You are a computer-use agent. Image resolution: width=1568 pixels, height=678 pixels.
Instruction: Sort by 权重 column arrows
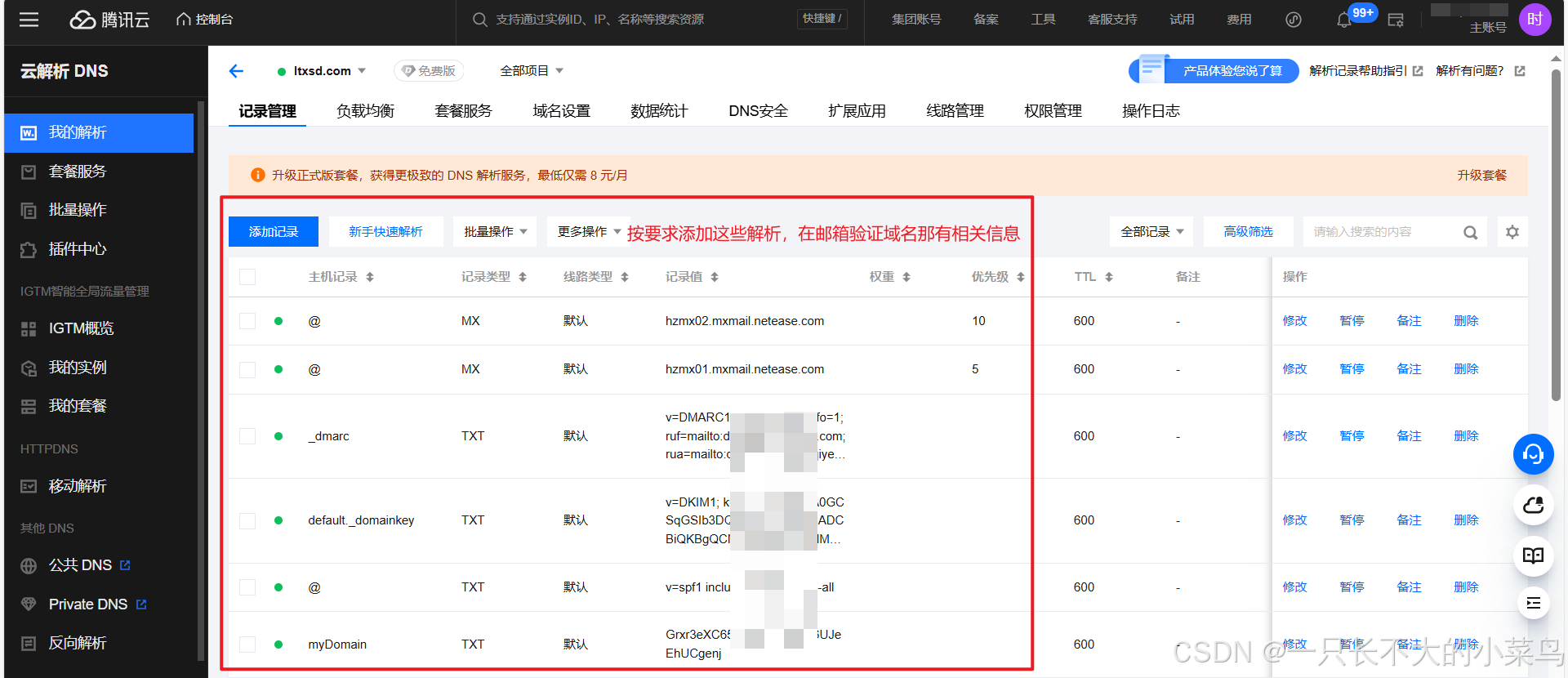click(x=906, y=277)
